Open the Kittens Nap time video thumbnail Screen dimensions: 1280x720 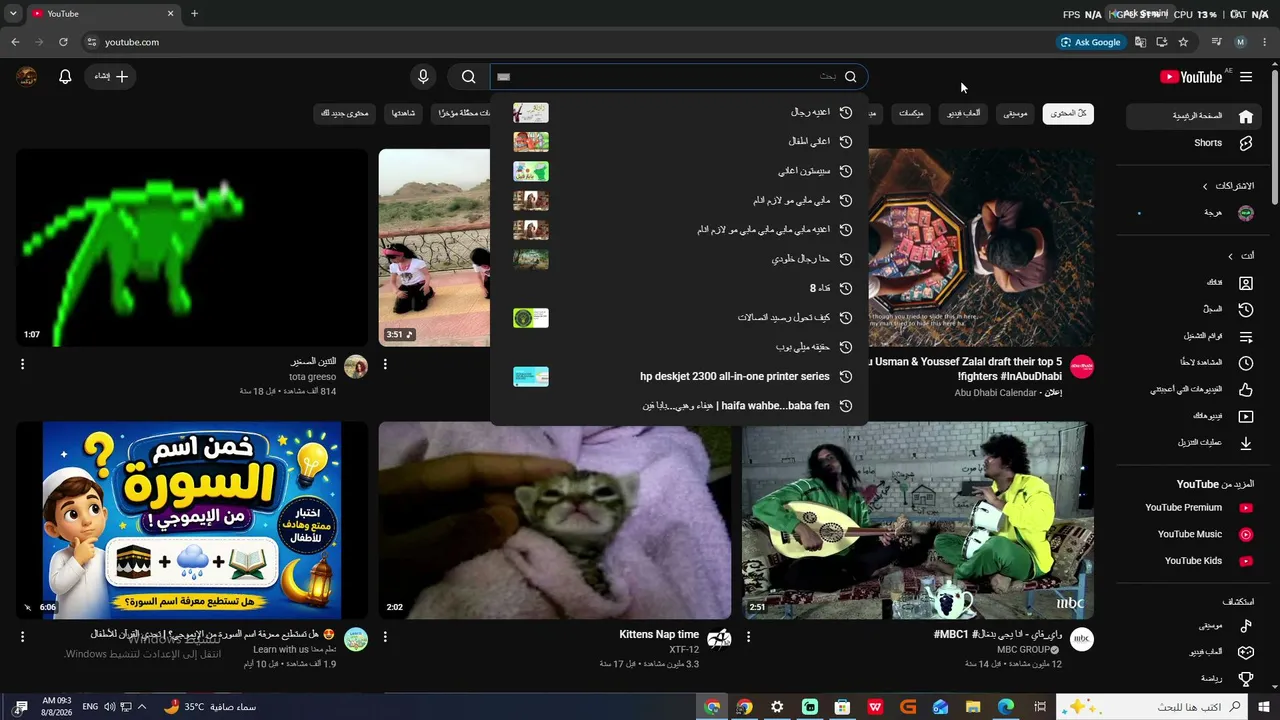(555, 520)
